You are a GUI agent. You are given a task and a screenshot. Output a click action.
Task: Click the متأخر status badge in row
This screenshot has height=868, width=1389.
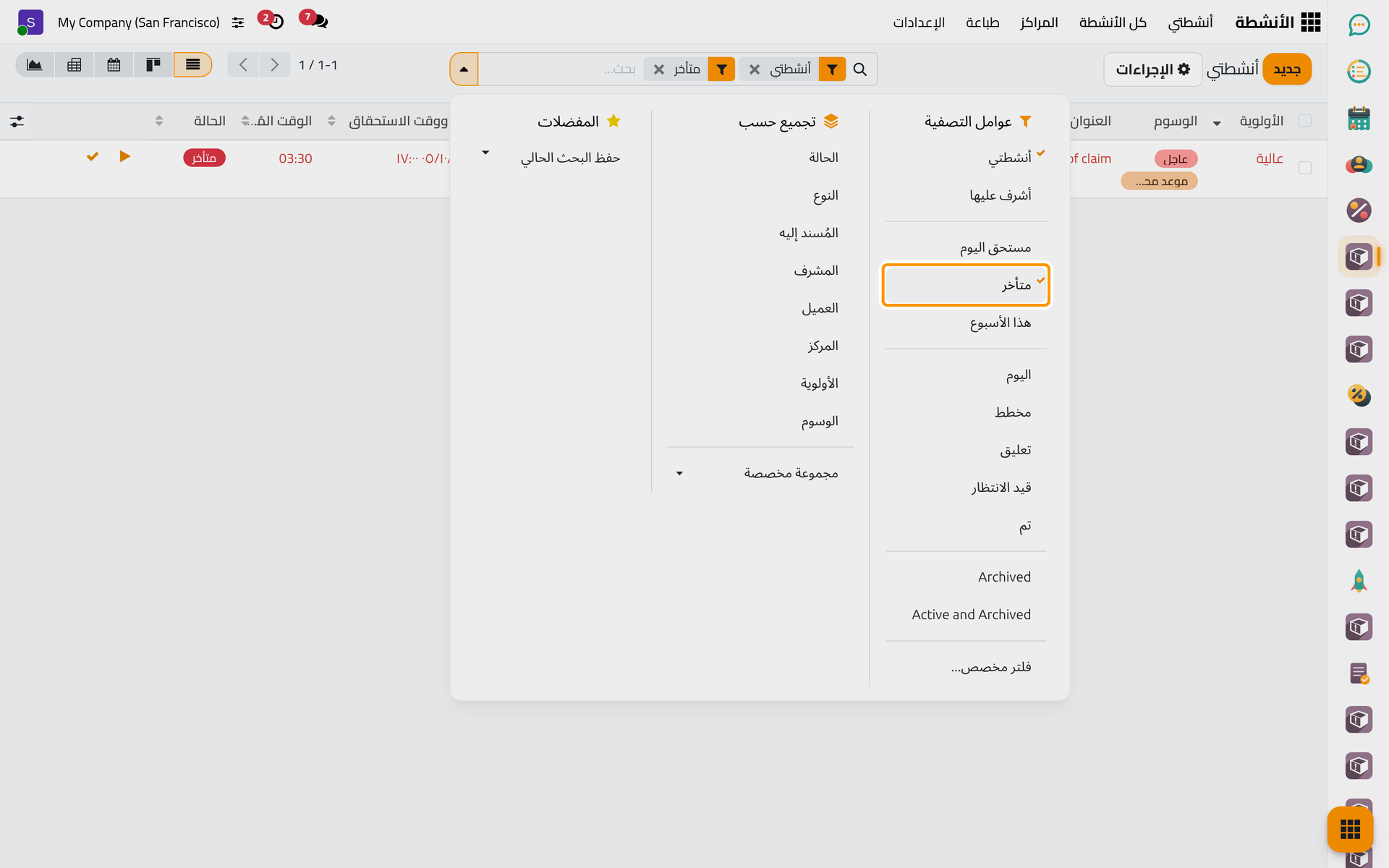point(204,158)
